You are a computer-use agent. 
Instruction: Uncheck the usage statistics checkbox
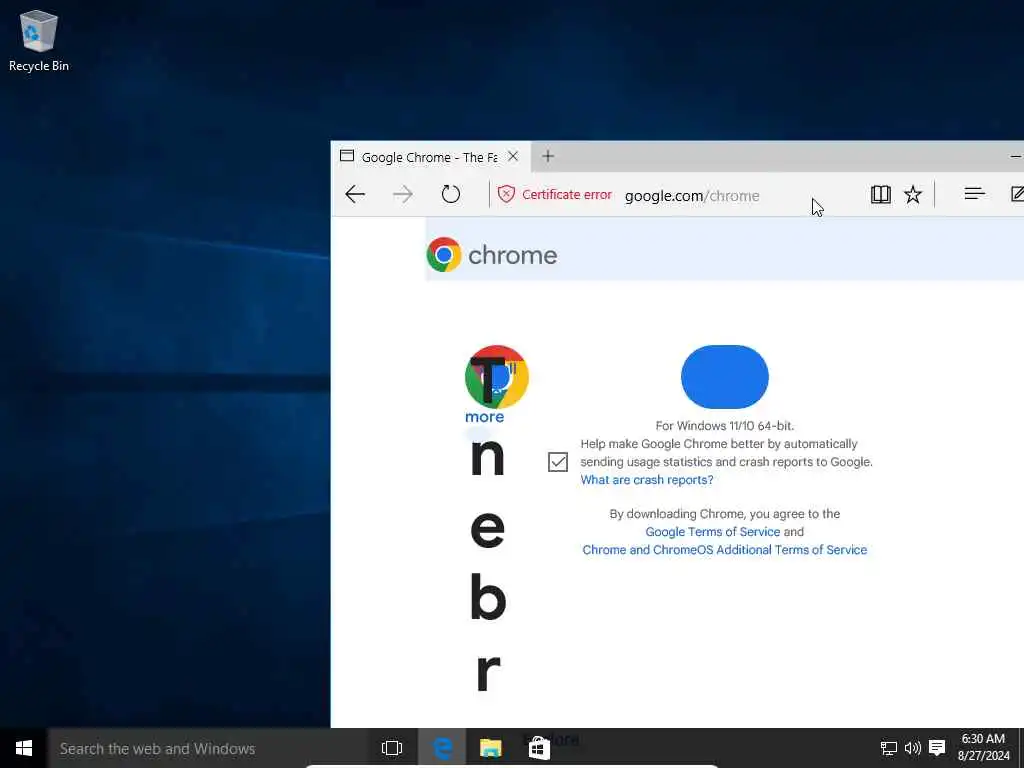(x=558, y=462)
